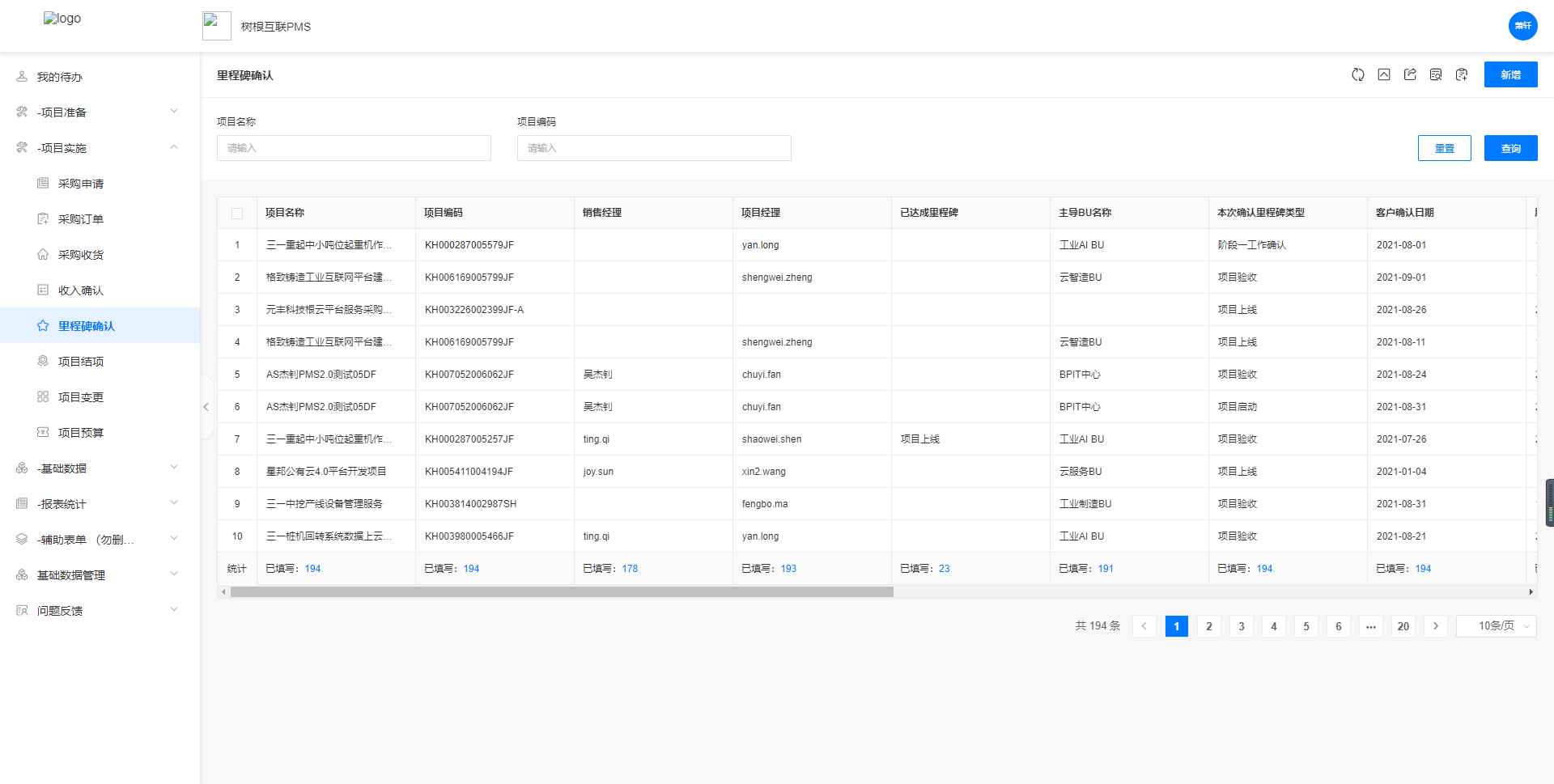Go to page 2 in pagination

tap(1209, 626)
